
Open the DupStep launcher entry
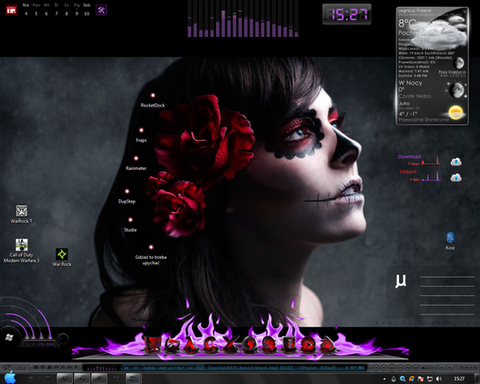127,197
